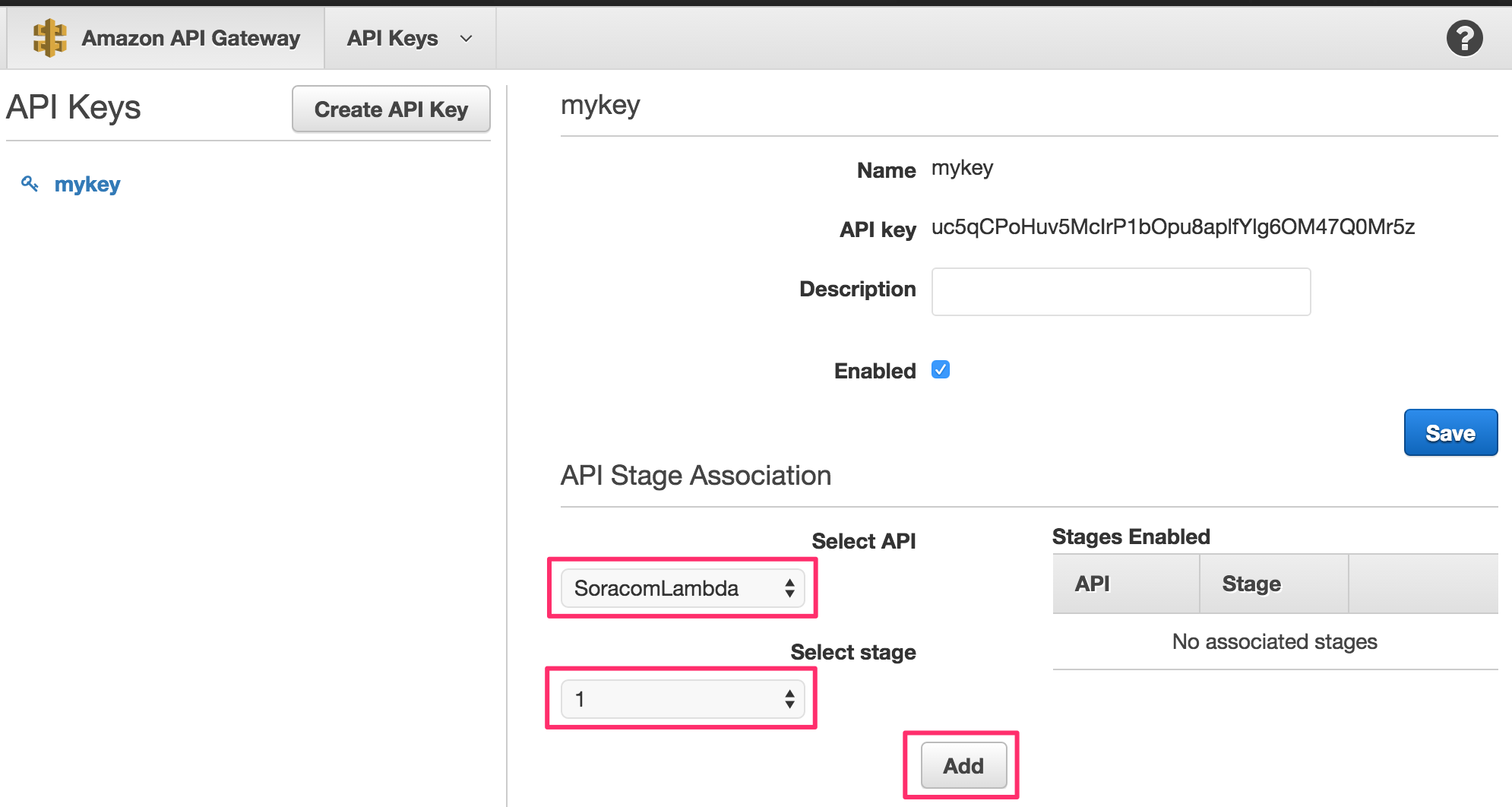The image size is (1512, 807).
Task: Open the API Keys navigation dropdown
Action: pyautogui.click(x=410, y=37)
